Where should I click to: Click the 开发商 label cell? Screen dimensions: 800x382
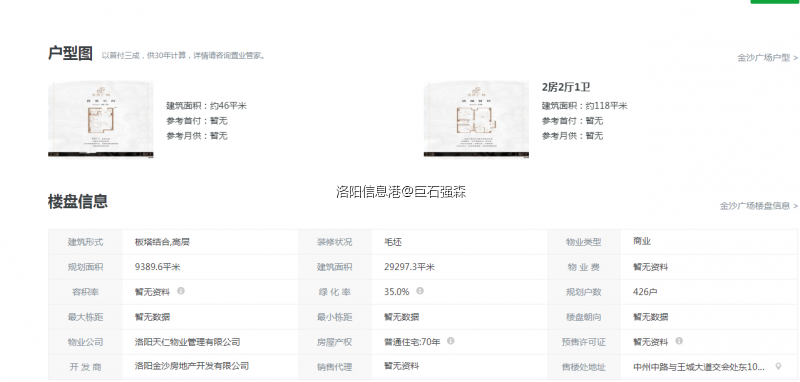[x=86, y=367]
